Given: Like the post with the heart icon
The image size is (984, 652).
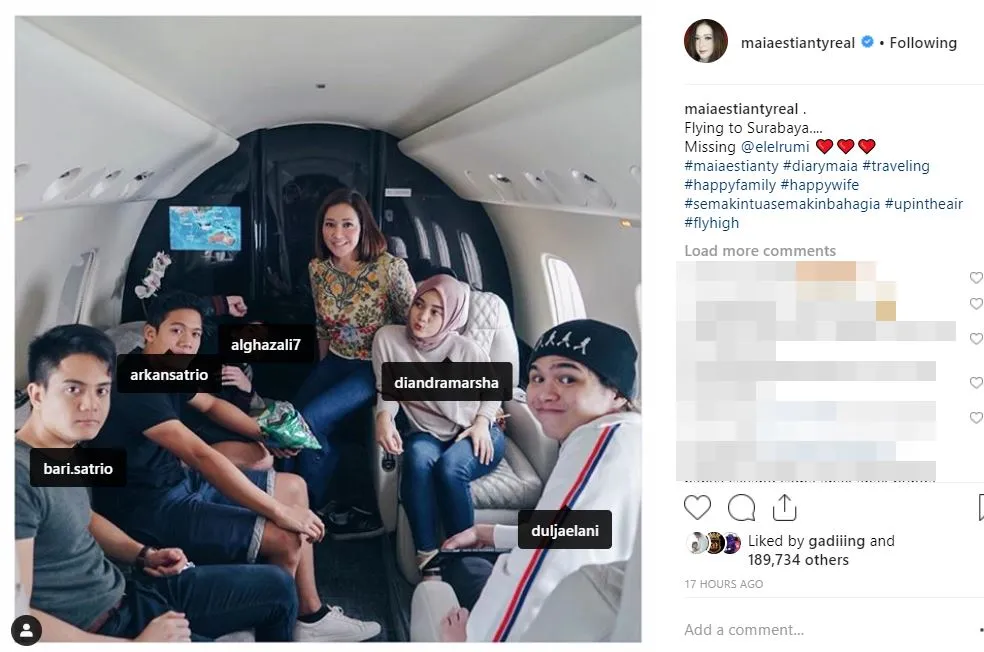Looking at the screenshot, I should pos(697,508).
